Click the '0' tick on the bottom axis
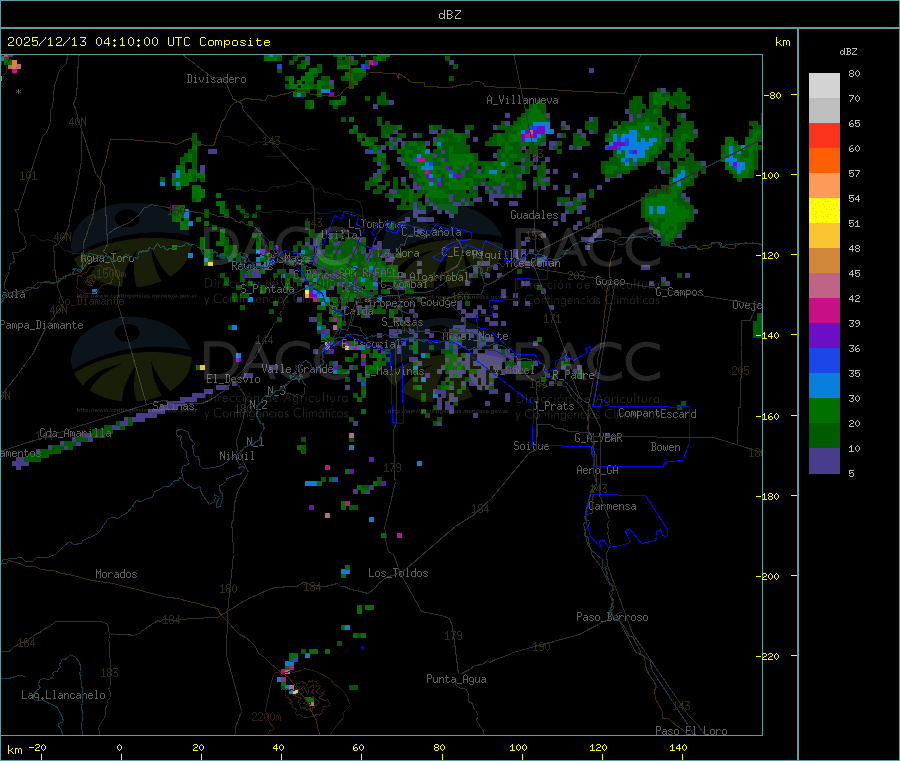900x761 pixels. tap(119, 747)
